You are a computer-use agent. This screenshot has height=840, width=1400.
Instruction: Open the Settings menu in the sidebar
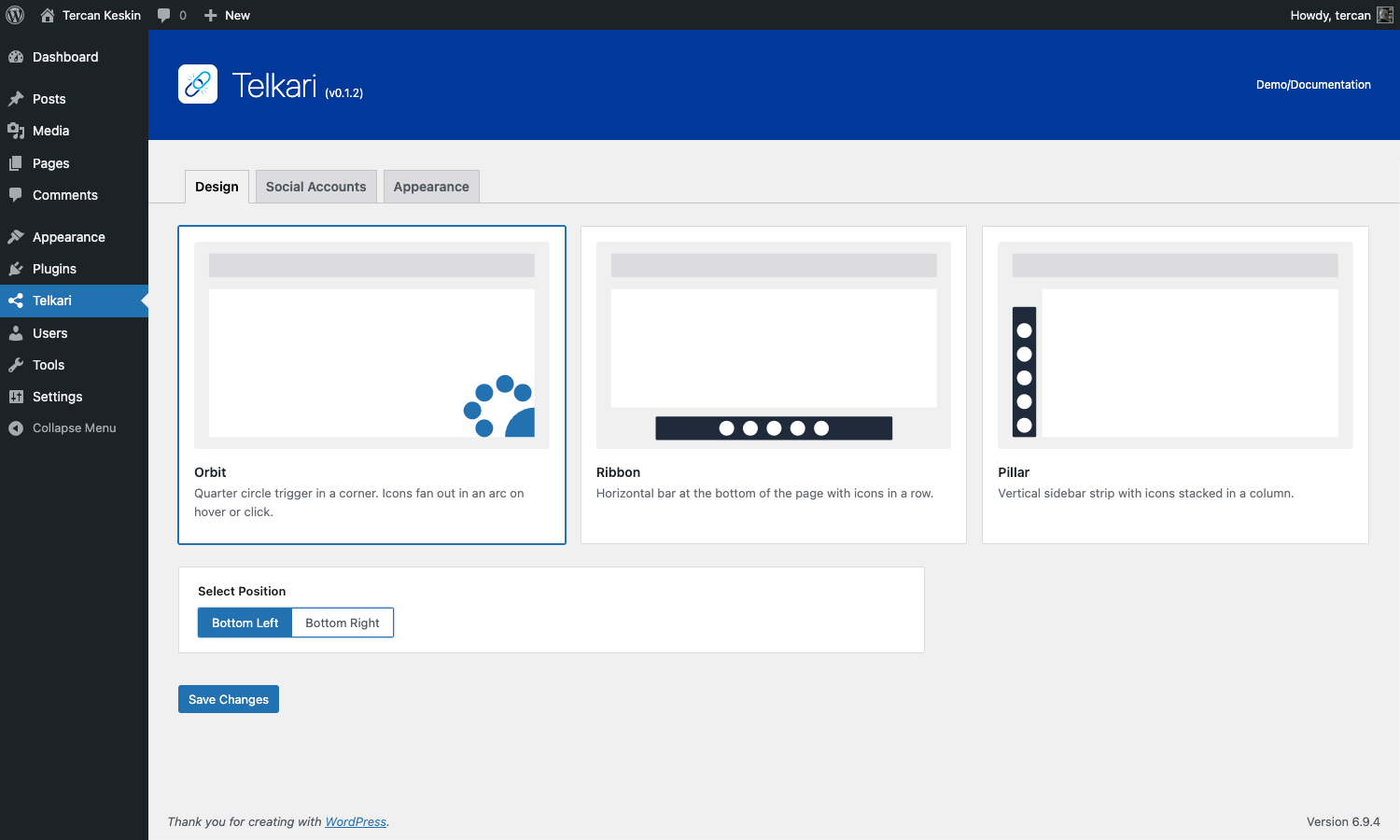click(56, 397)
